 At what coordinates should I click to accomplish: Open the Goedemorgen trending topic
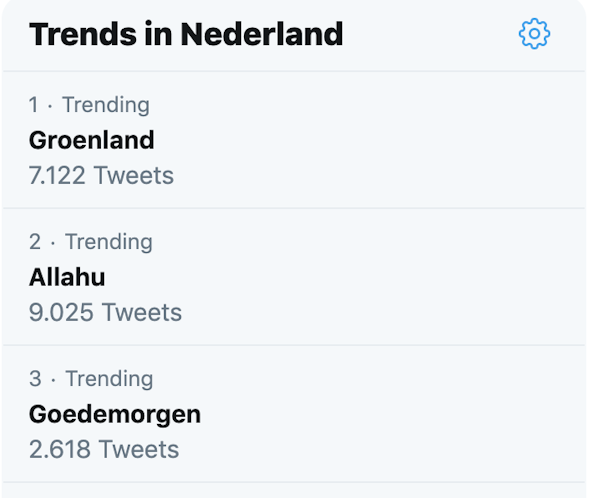[x=115, y=415]
